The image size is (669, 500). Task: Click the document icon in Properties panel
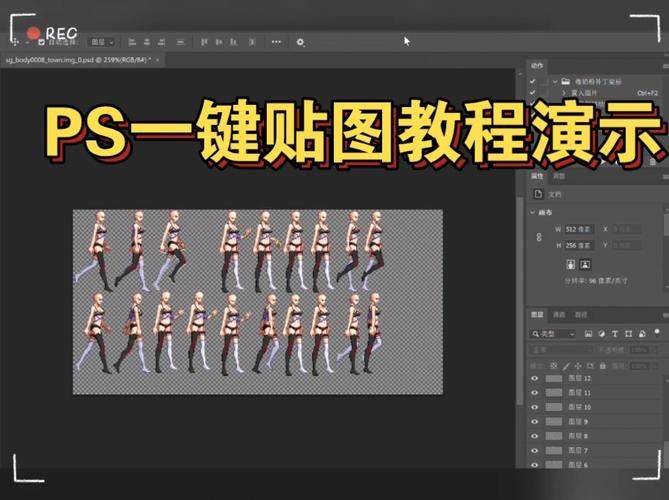tap(538, 194)
